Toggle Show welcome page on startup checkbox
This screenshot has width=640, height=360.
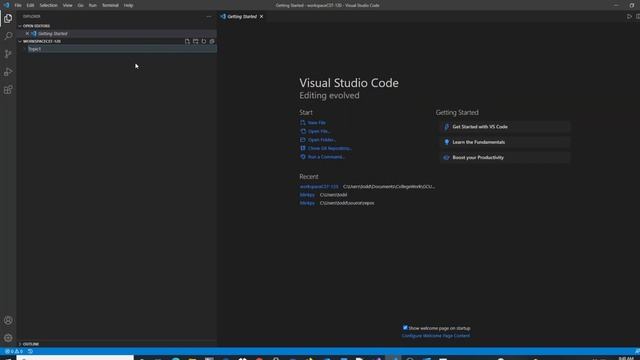point(405,328)
